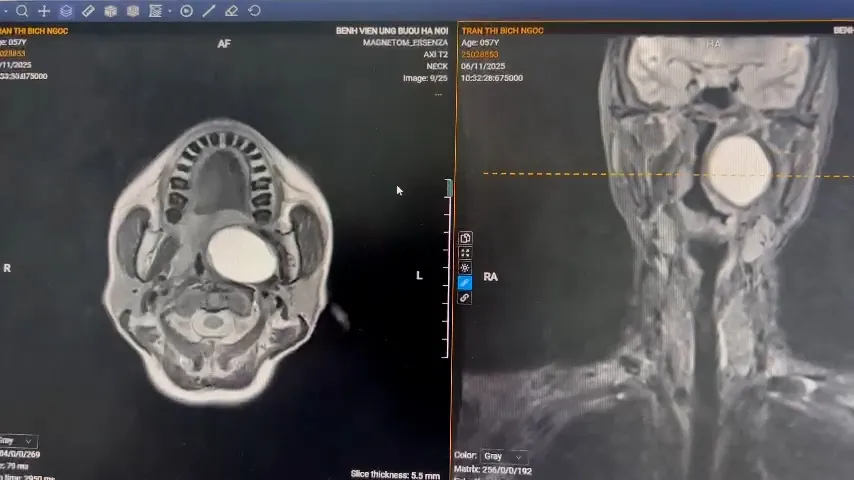Click the copy image viewport button
This screenshot has height=480, width=854.
click(465, 238)
